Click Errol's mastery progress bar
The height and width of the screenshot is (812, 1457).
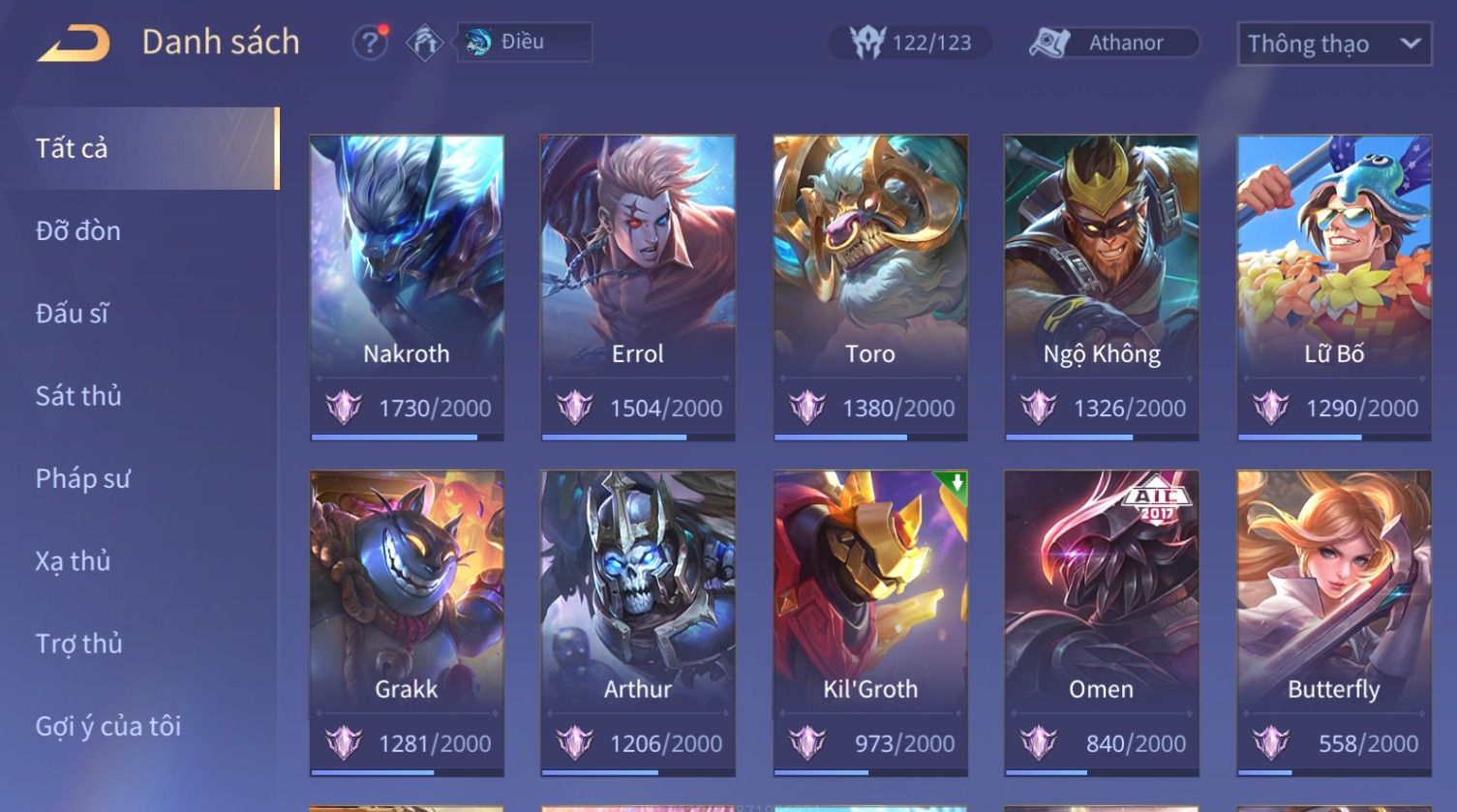pos(638,437)
